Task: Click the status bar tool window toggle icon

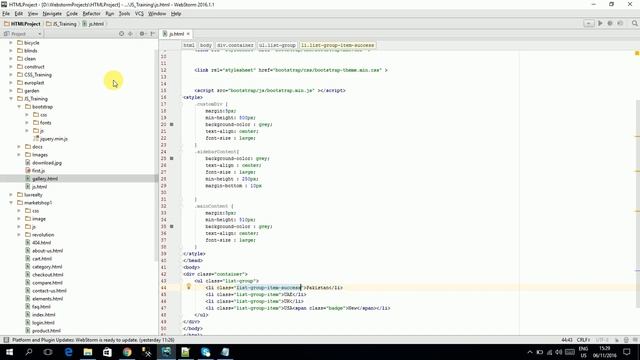Action: [6, 340]
